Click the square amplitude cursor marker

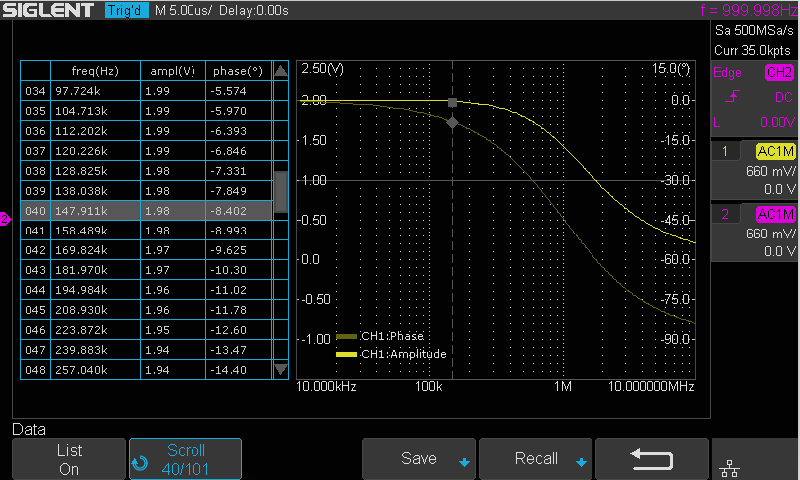tap(452, 103)
